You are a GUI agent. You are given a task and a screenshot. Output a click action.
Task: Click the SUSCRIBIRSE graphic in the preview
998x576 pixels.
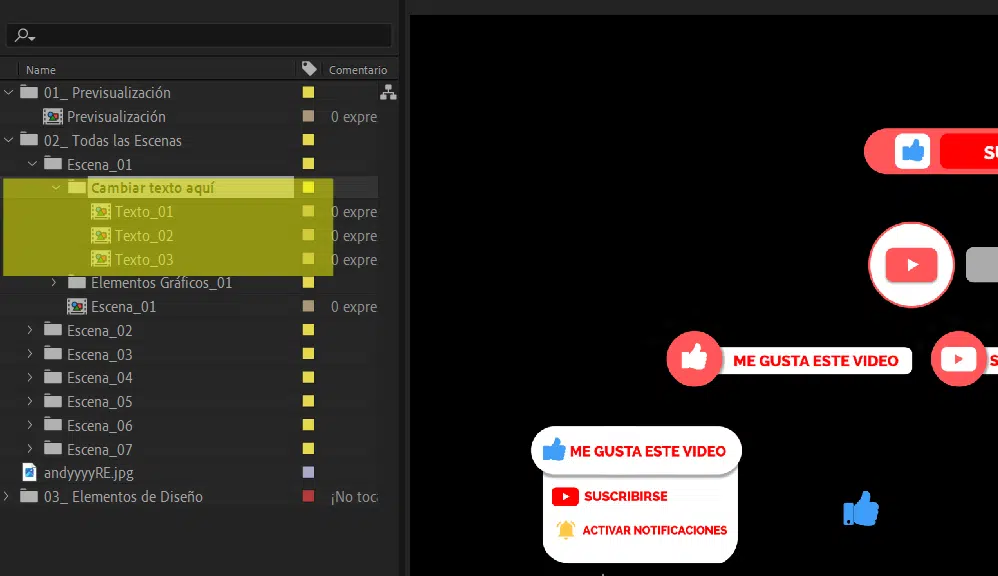tap(610, 496)
